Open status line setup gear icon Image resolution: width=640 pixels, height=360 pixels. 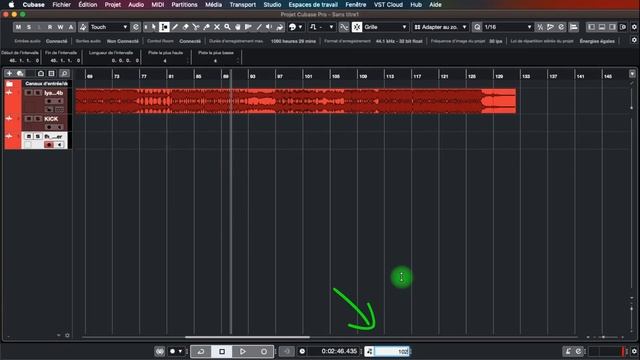(x=634, y=40)
